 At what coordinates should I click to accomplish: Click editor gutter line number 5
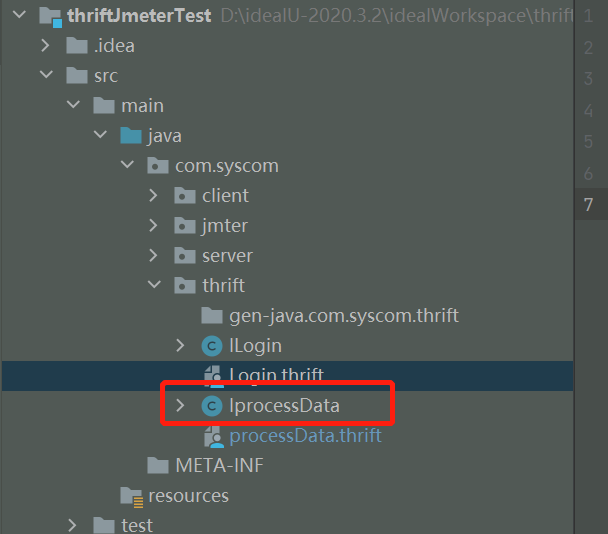click(x=588, y=142)
